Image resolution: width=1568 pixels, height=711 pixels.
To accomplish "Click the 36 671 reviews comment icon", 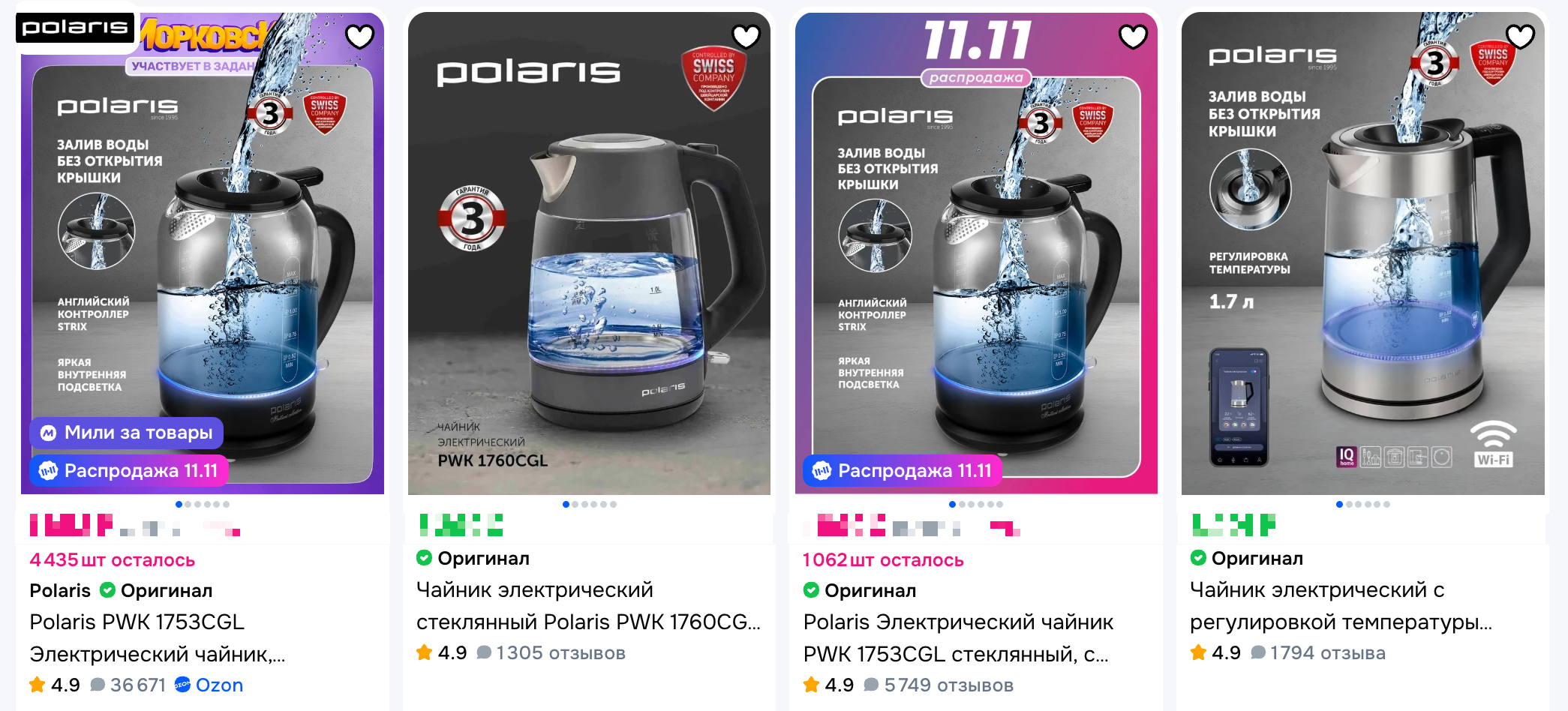I will [x=98, y=685].
